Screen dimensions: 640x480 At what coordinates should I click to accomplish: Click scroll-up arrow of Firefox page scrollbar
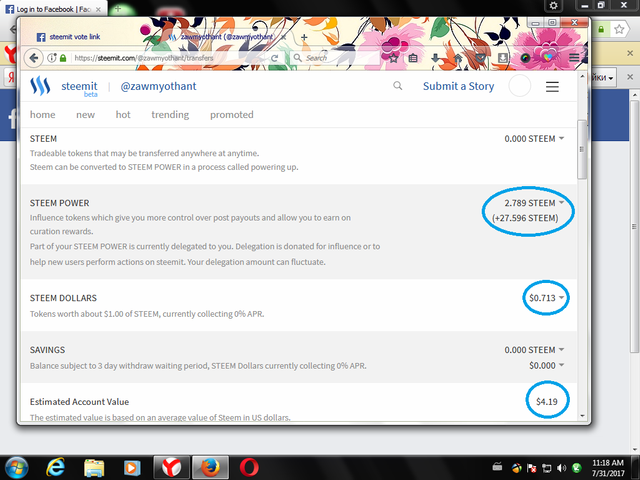coord(582,76)
